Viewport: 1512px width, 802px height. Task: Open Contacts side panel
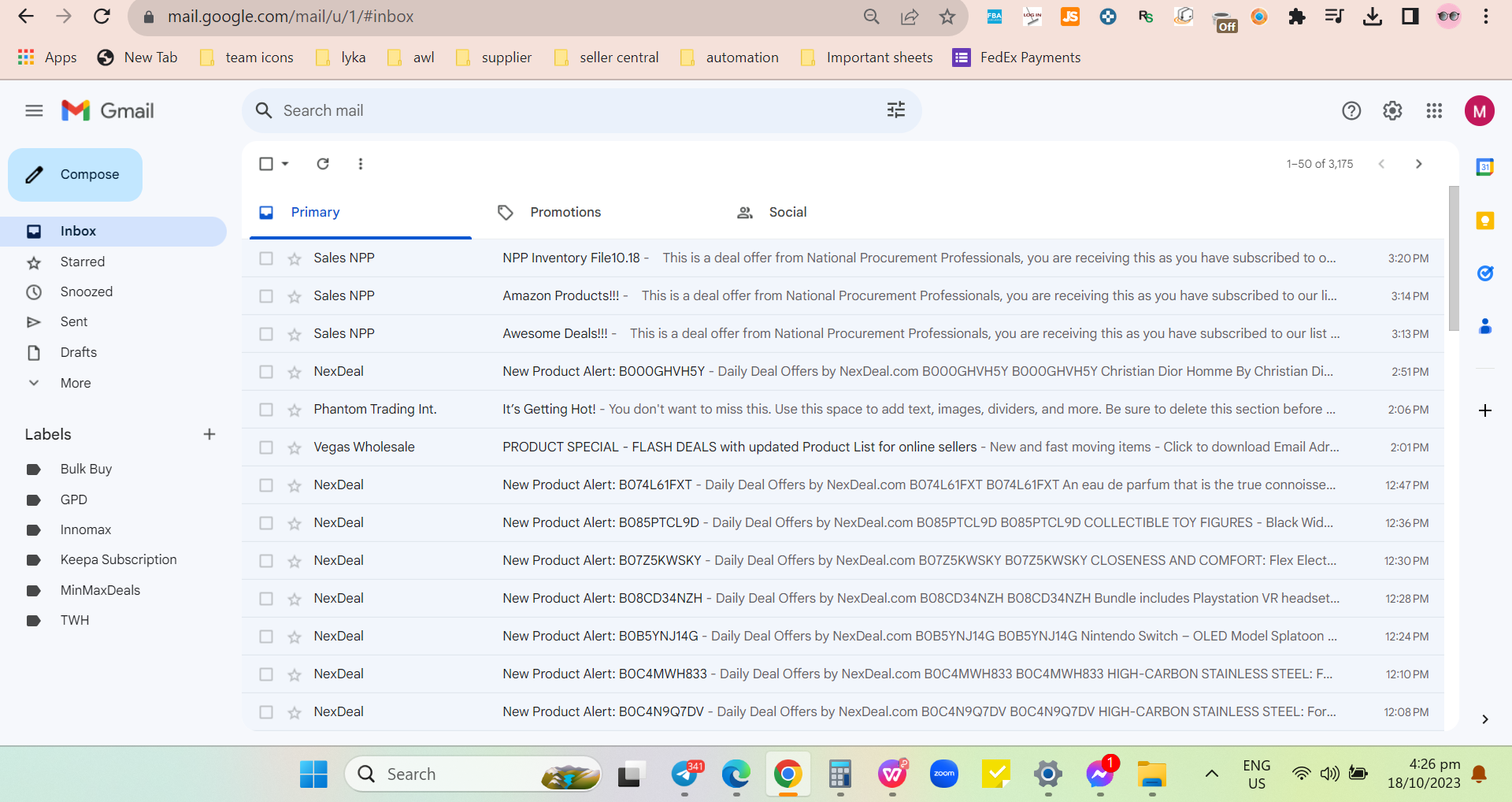click(1485, 326)
